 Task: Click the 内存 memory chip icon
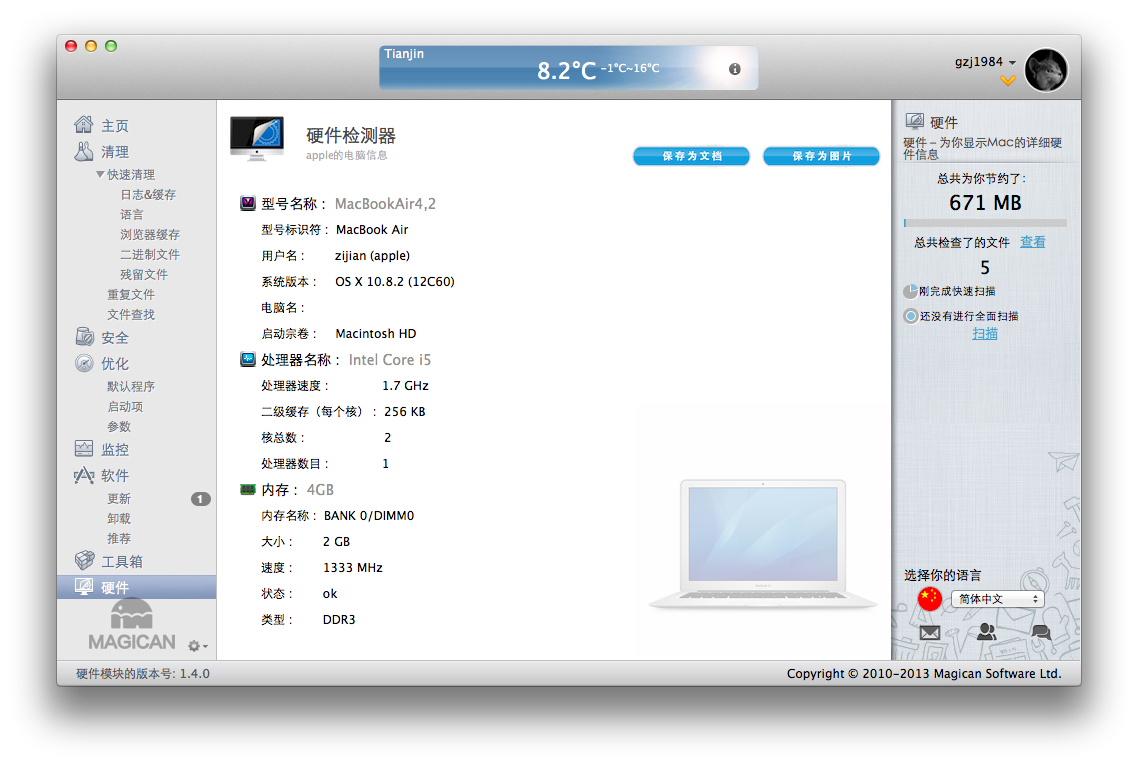[247, 489]
